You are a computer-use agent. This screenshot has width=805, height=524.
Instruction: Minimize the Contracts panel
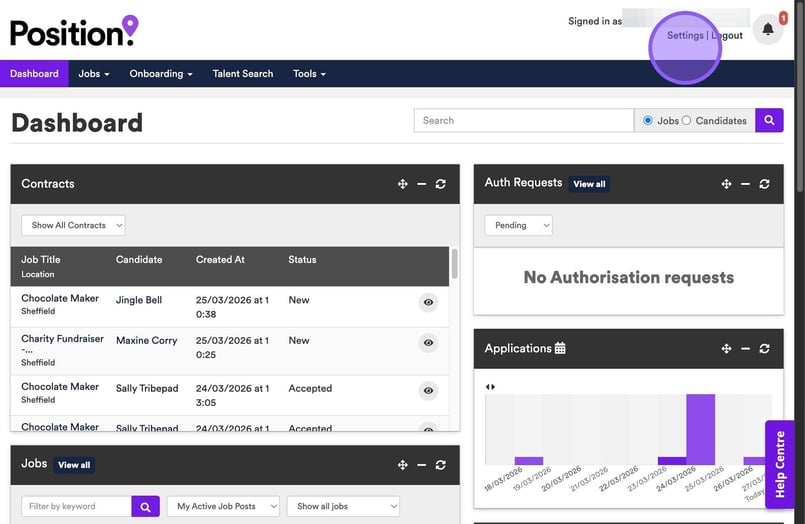pyautogui.click(x=421, y=184)
